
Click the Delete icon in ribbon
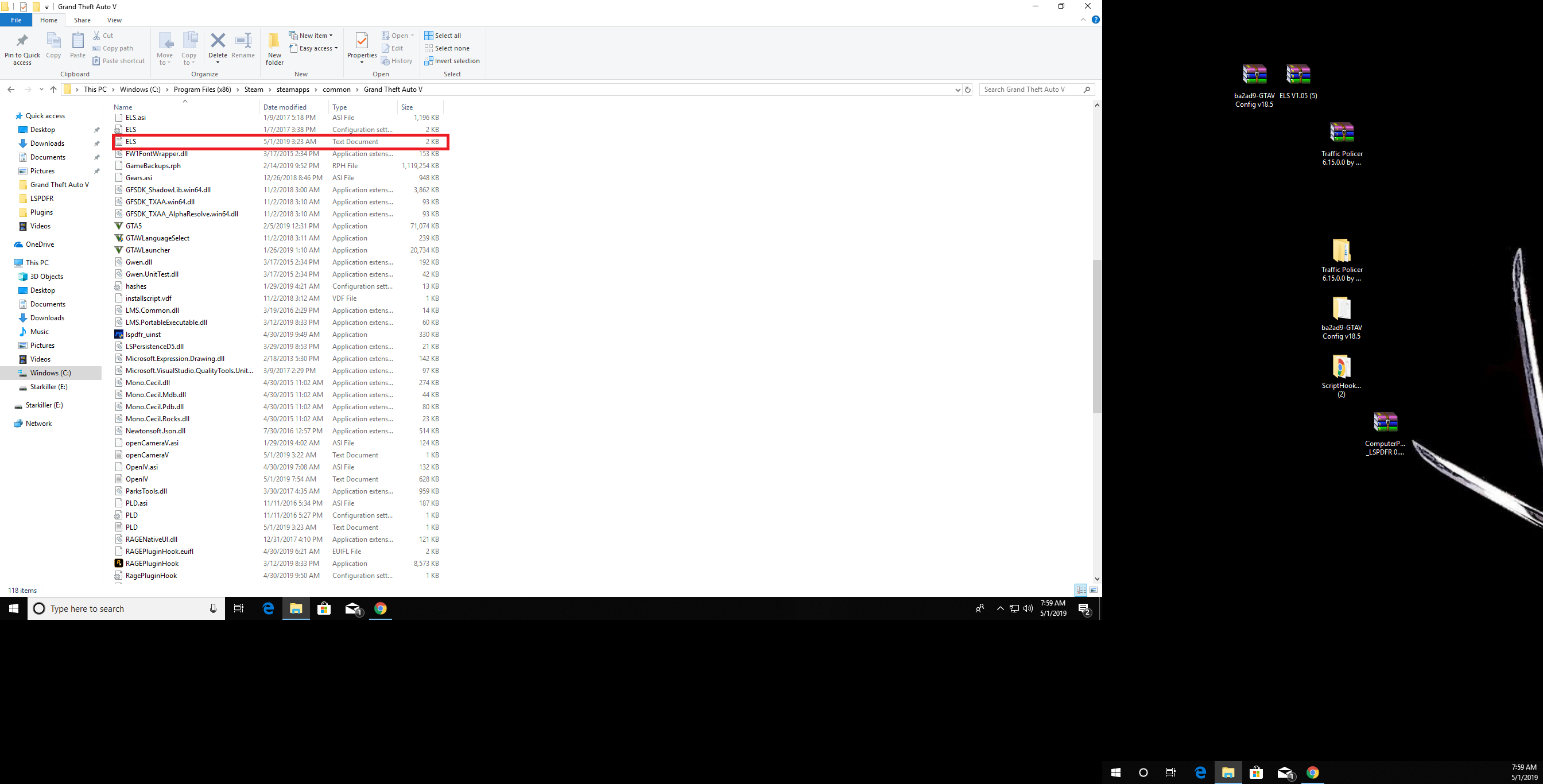pos(218,41)
